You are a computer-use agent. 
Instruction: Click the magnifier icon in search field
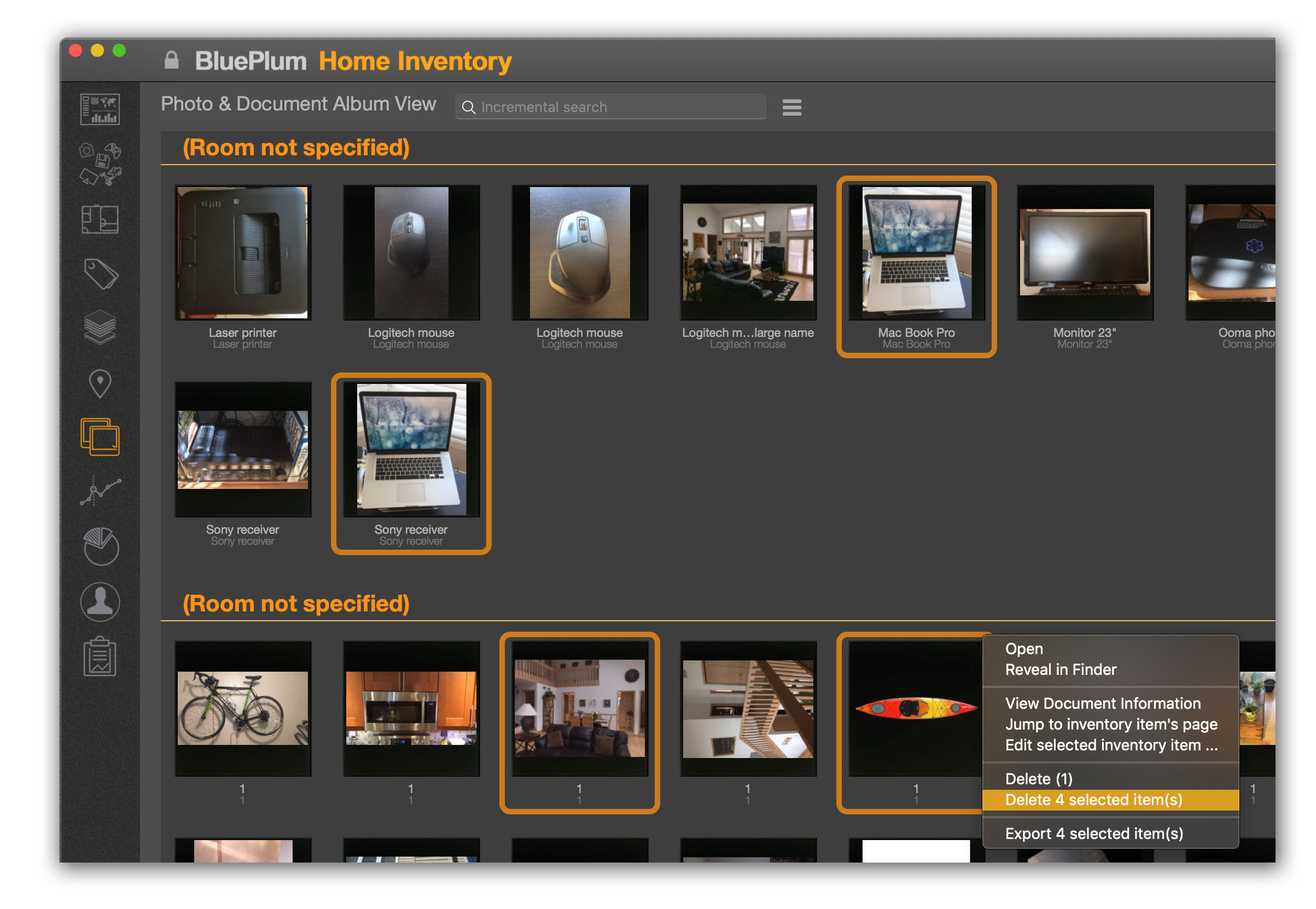point(468,107)
